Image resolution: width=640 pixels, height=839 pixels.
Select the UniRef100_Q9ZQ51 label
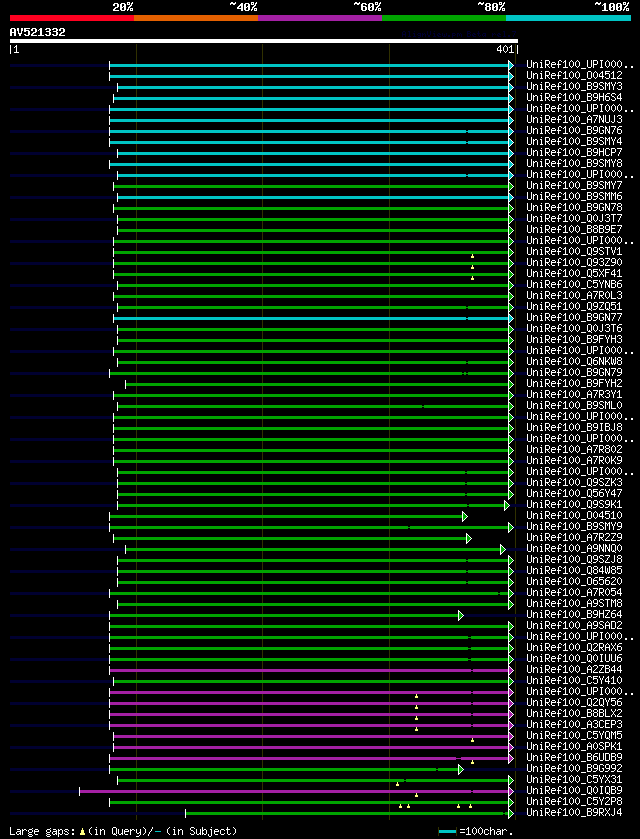point(574,306)
